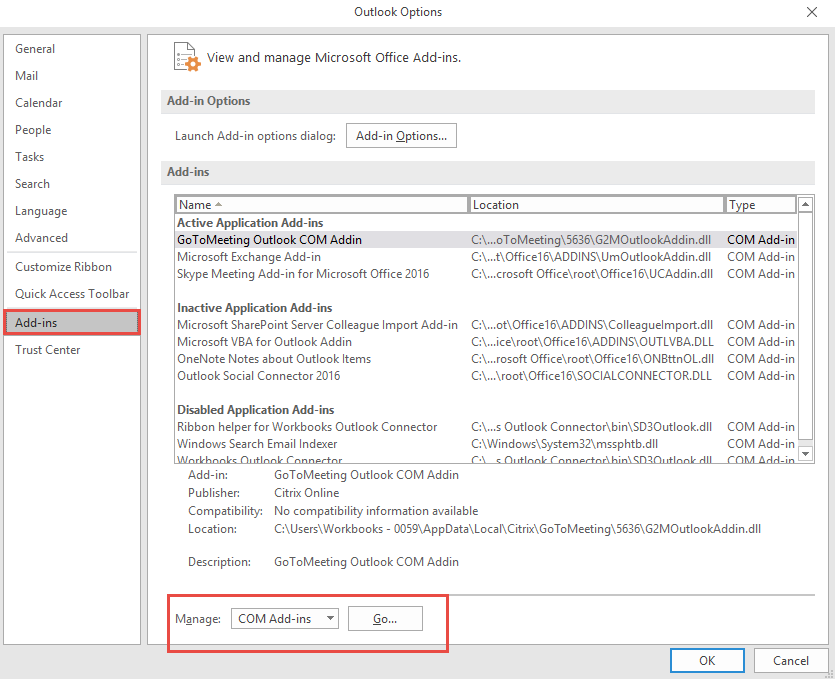Click Cancel to dismiss the dialog
835x679 pixels.
(791, 661)
